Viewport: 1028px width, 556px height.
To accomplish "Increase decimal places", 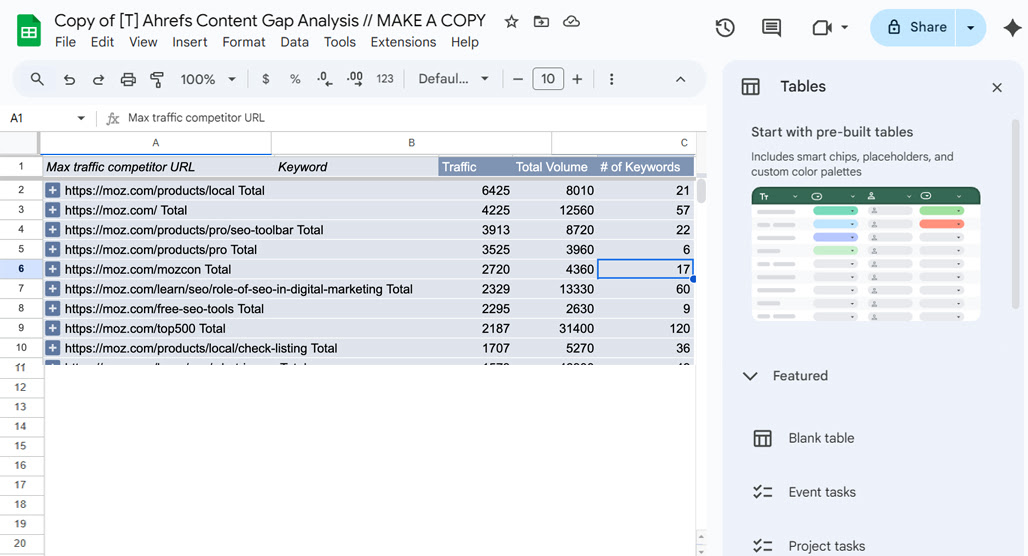I will pyautogui.click(x=355, y=79).
